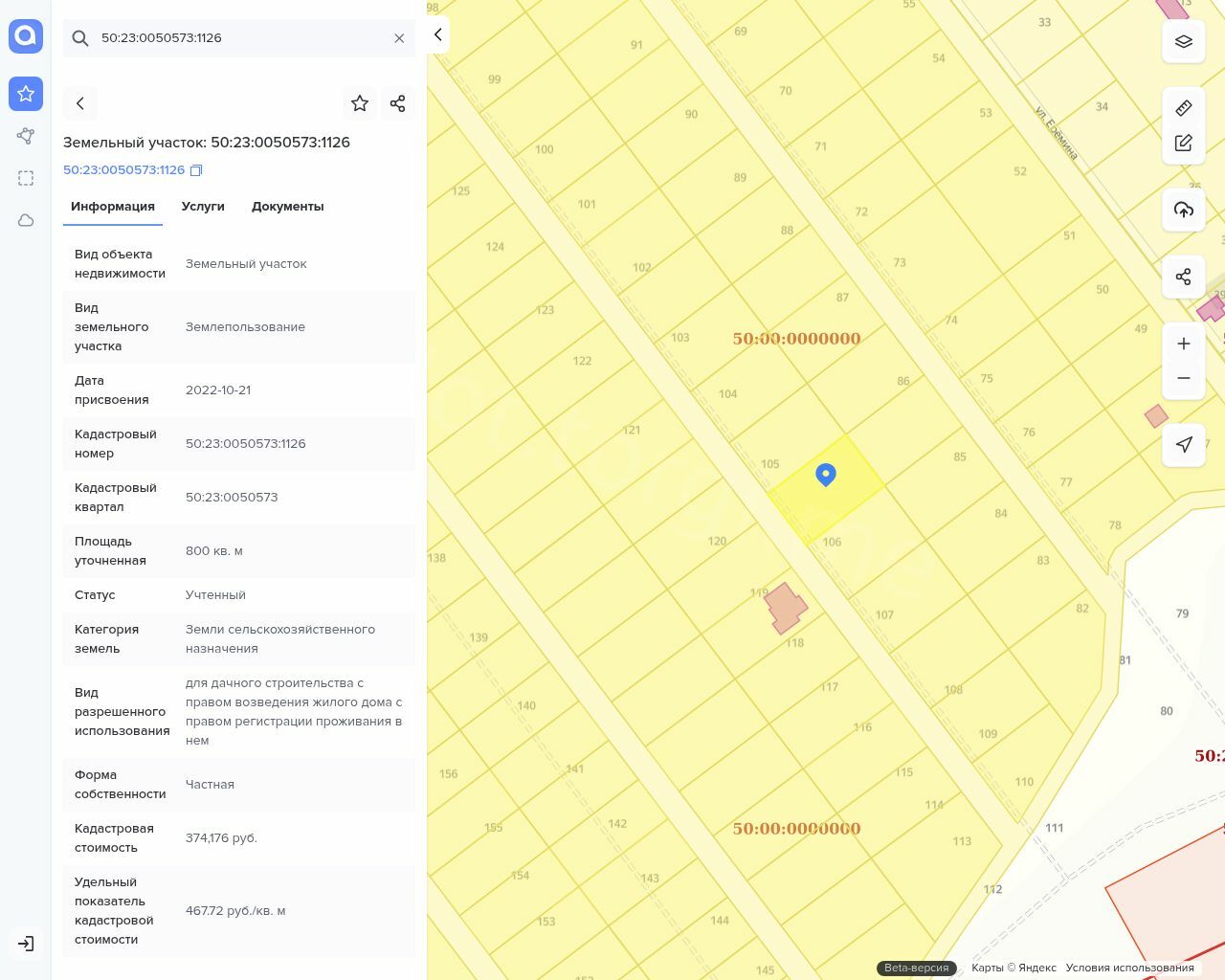Zoom out of the map

pyautogui.click(x=1184, y=378)
